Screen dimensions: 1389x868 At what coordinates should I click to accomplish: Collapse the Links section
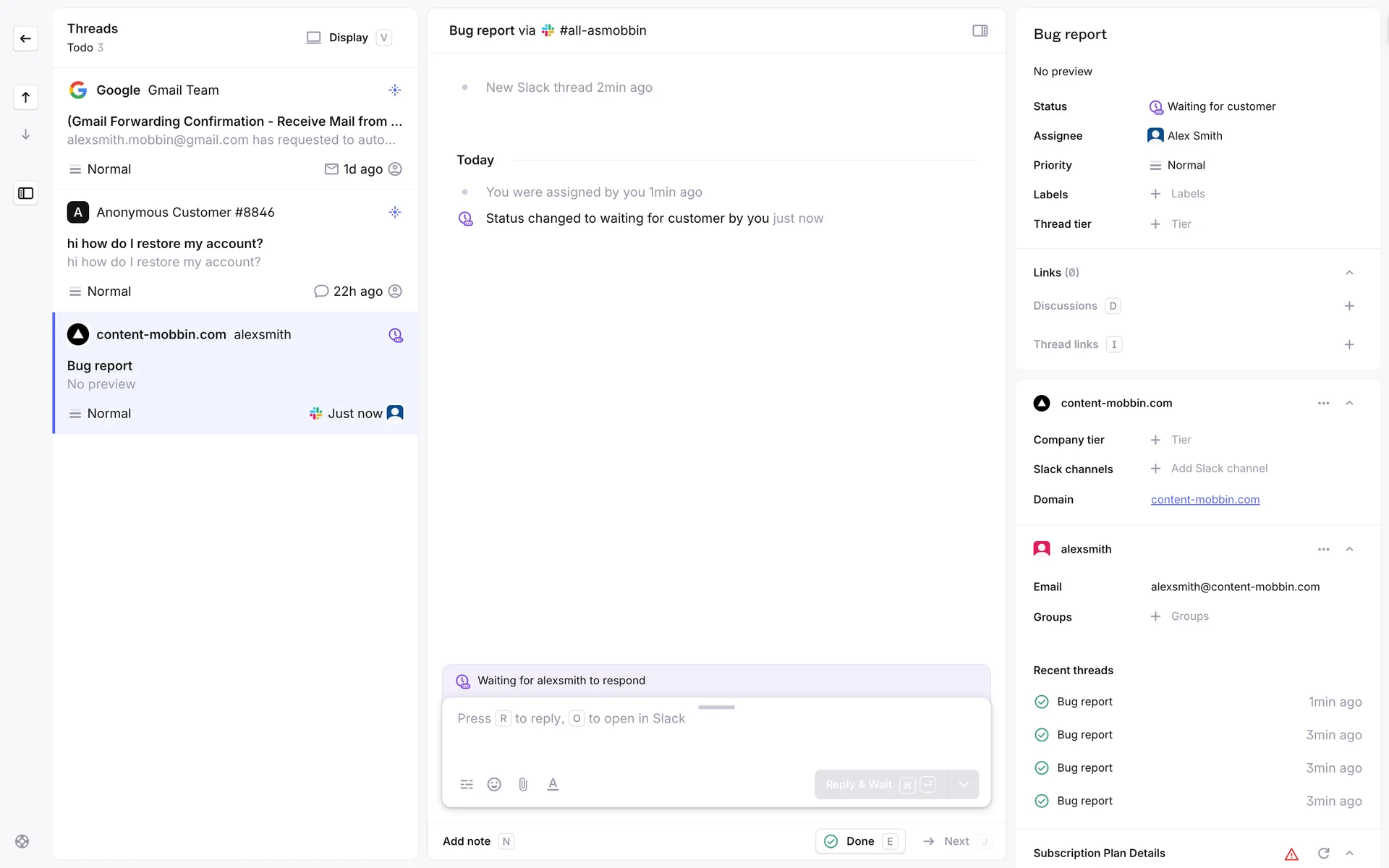tap(1348, 273)
